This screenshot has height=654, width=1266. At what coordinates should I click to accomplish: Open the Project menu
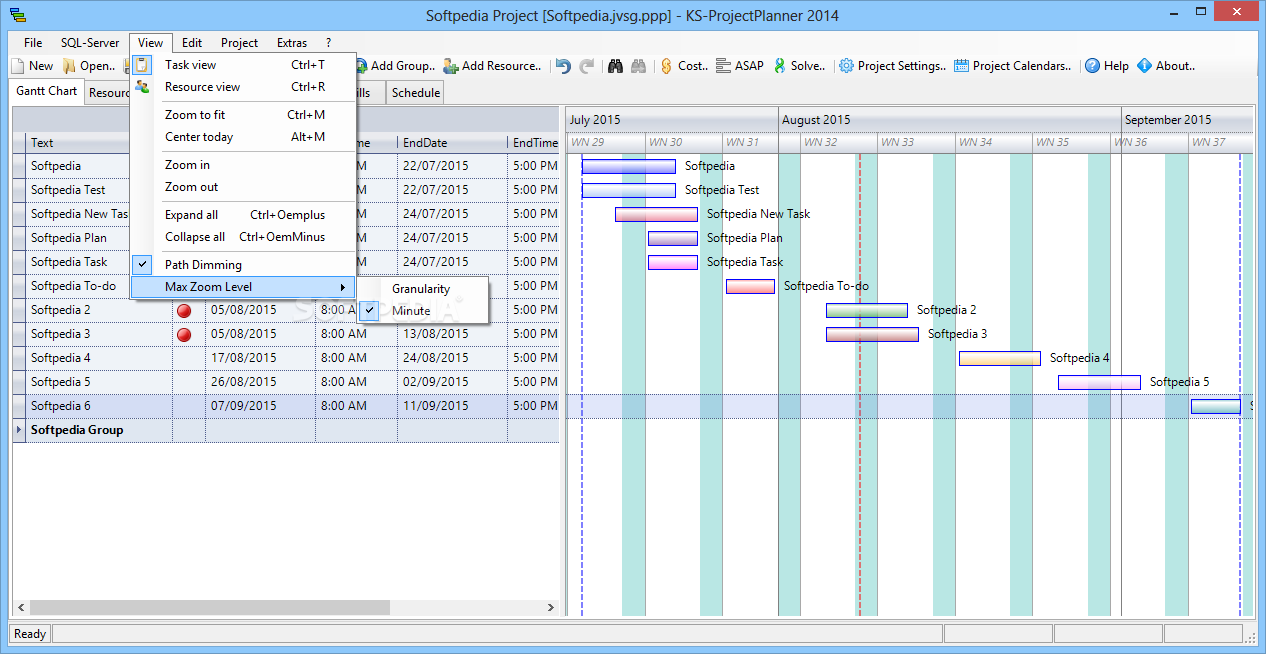point(240,43)
